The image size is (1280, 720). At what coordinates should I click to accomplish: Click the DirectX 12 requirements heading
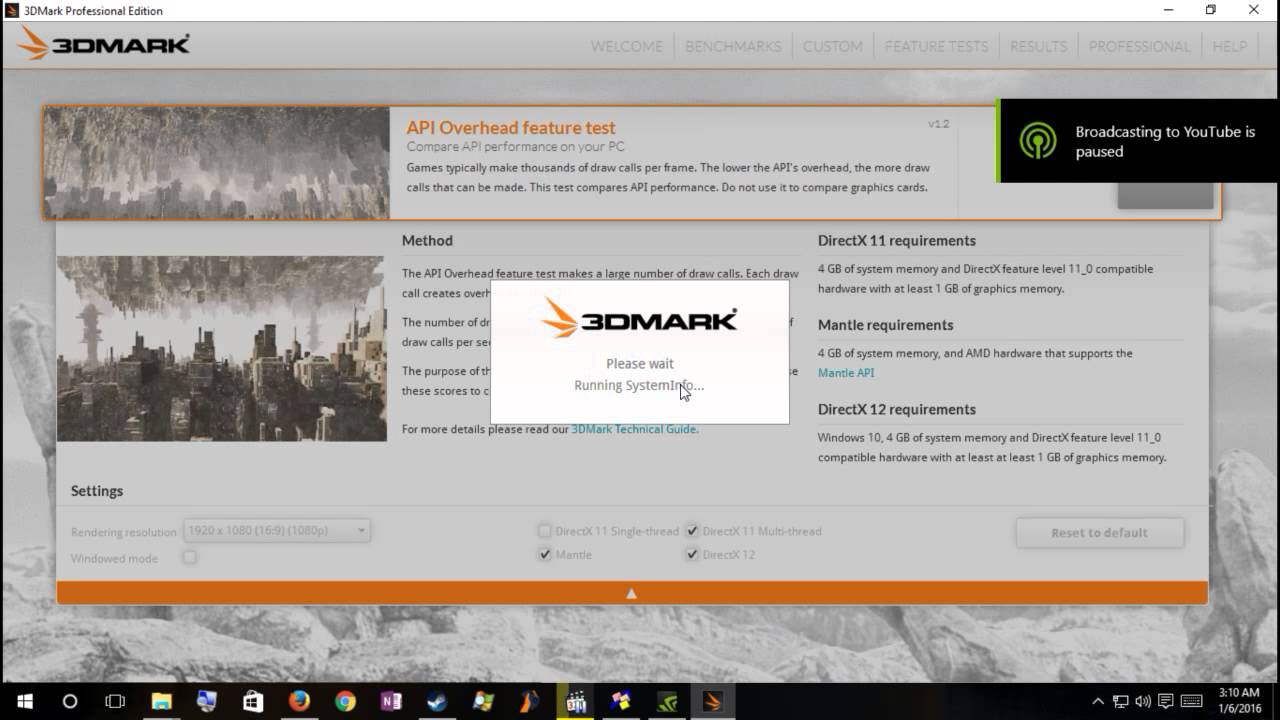coord(897,409)
